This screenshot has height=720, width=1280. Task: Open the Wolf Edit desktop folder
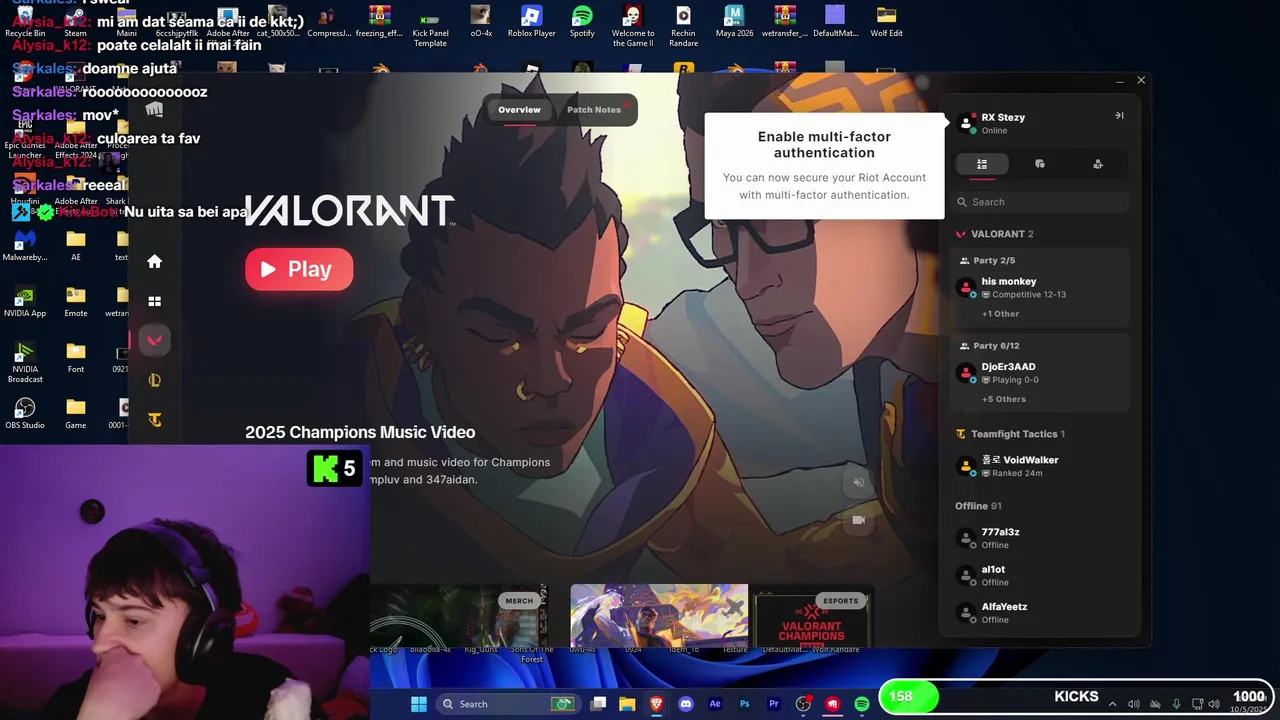(x=886, y=21)
